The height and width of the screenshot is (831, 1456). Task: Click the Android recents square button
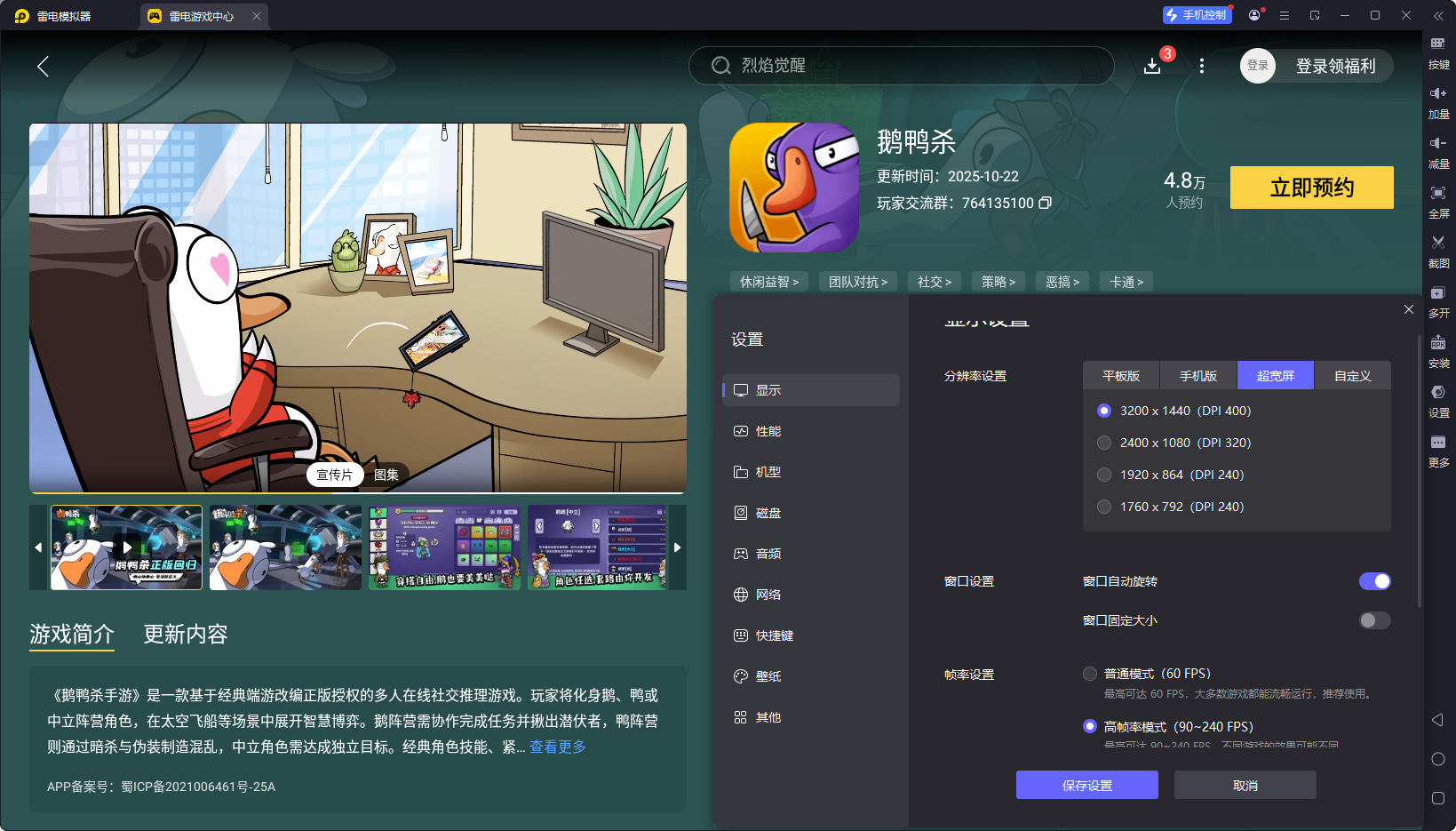(1438, 798)
